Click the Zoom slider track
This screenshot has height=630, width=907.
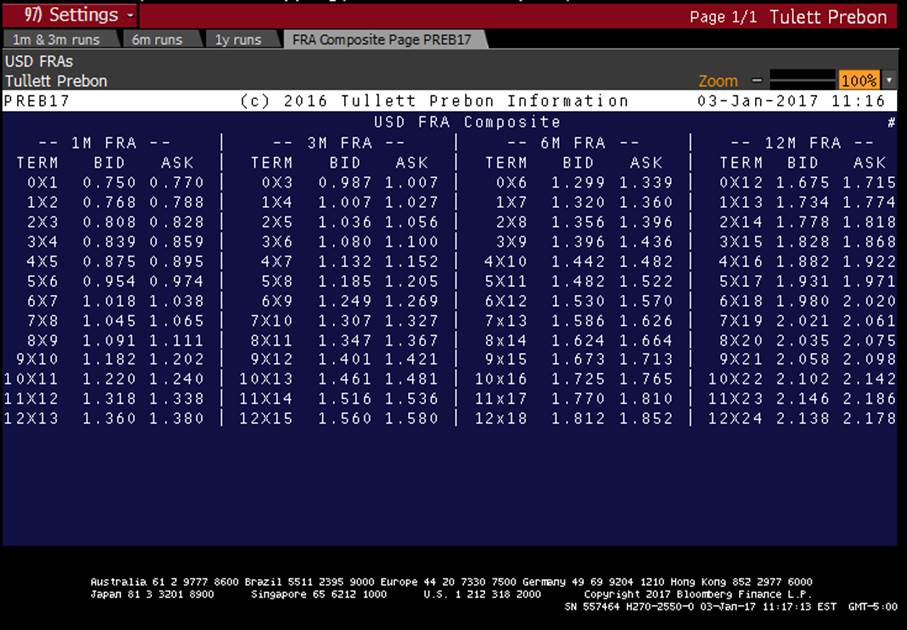click(802, 80)
